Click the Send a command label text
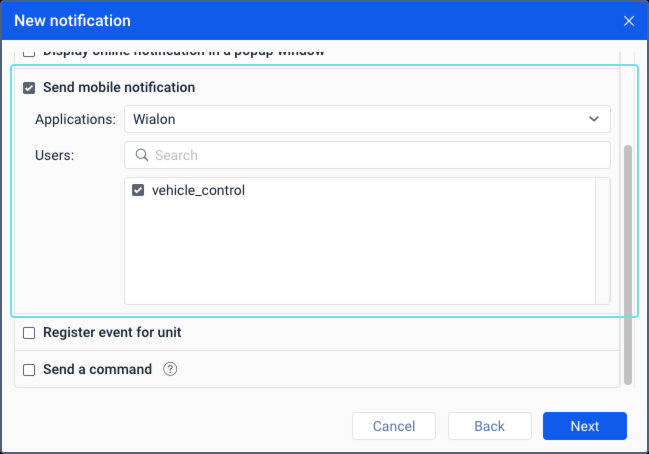649x454 pixels. 97,369
